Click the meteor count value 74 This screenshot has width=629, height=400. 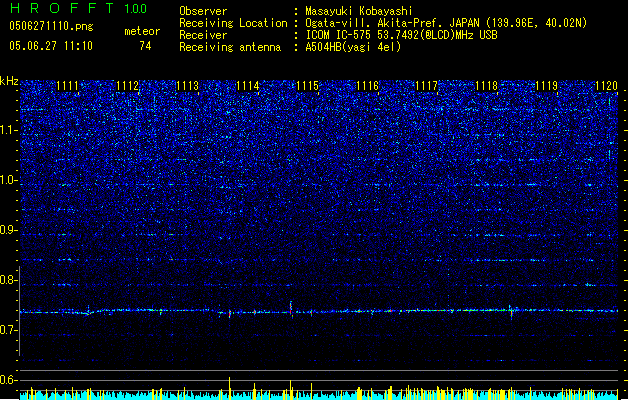145,46
